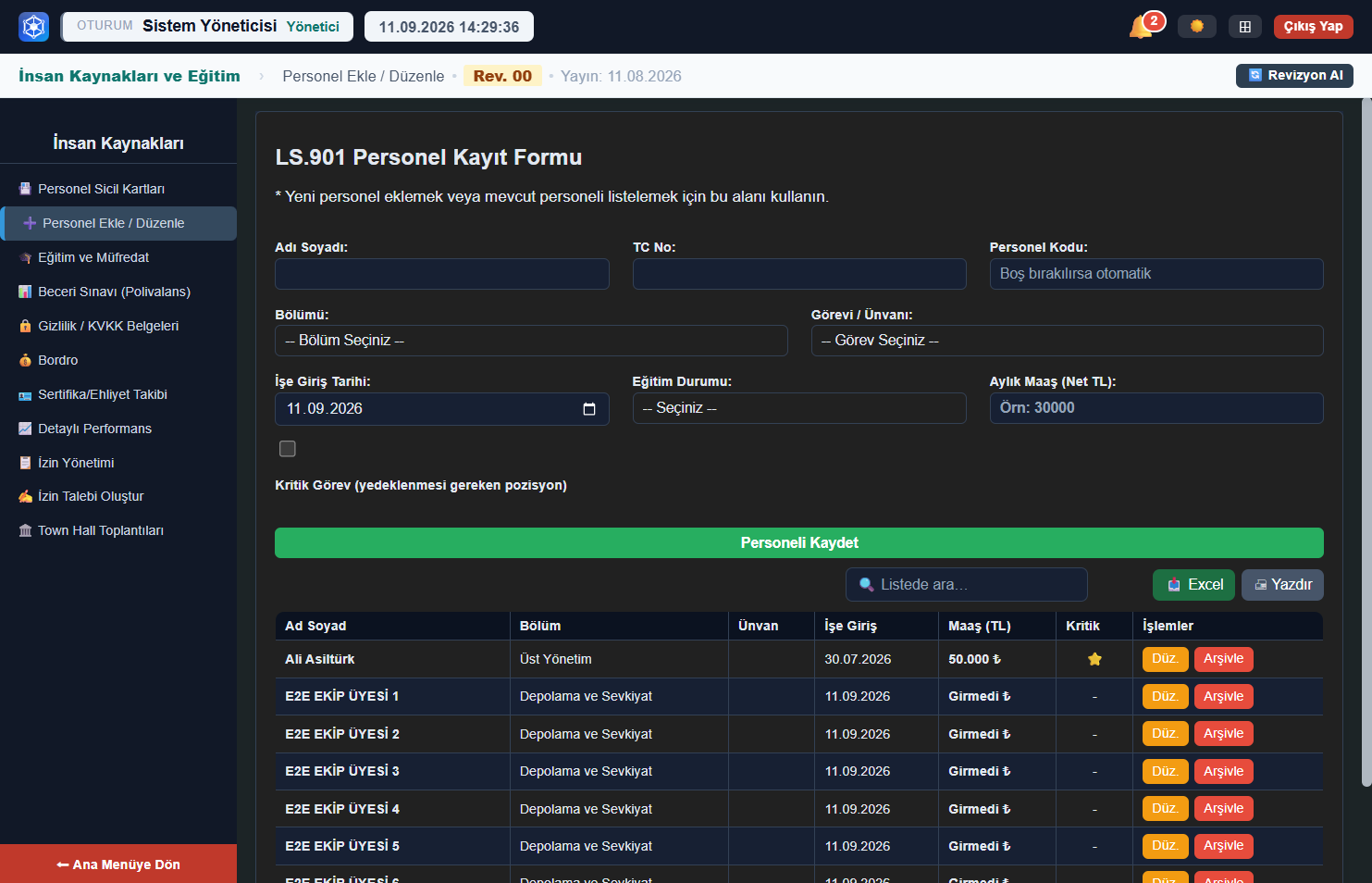This screenshot has width=1372, height=883.
Task: Go to Eğitim ve Müfredat
Action: (118, 257)
